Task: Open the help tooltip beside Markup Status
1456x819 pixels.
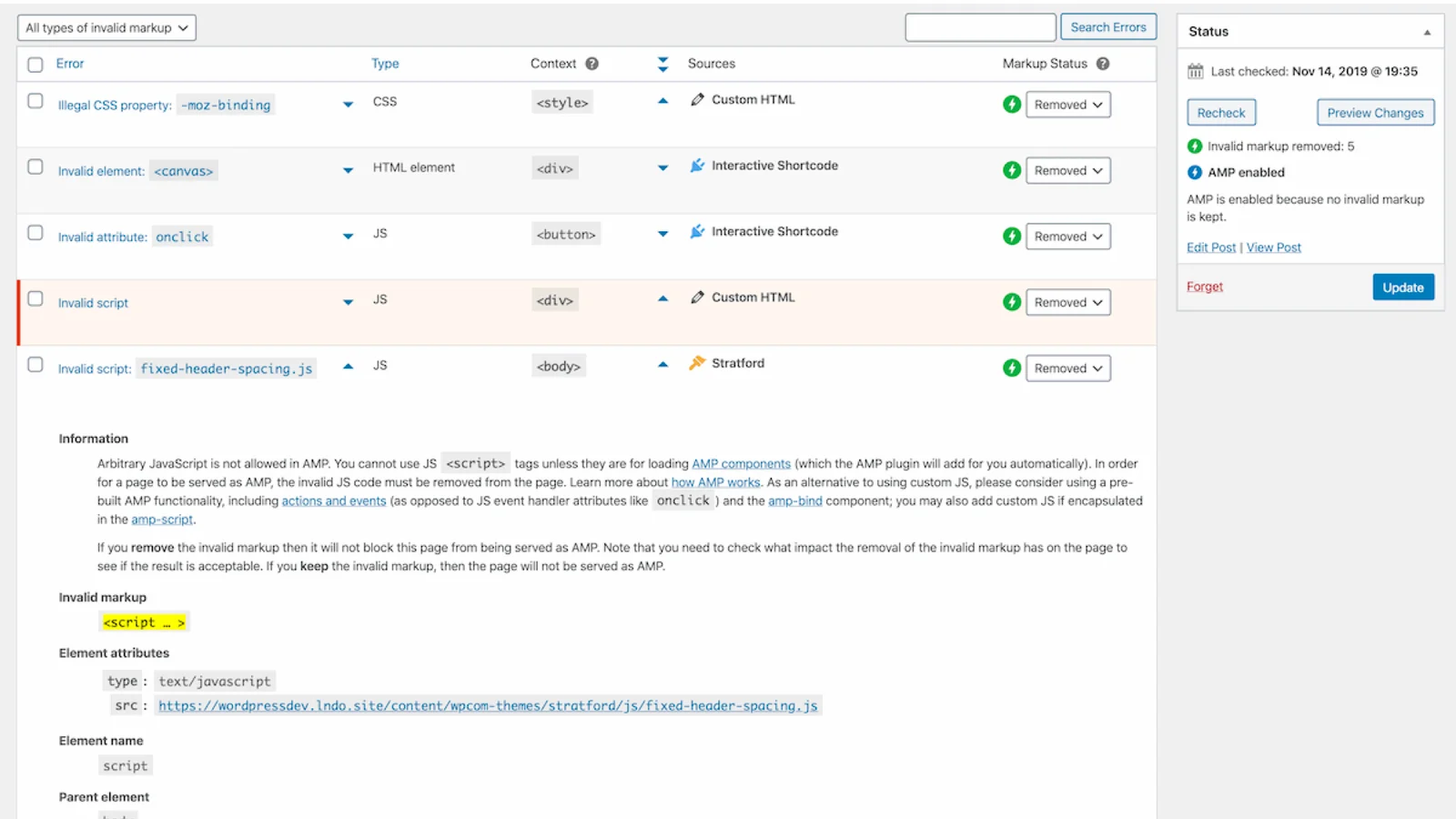Action: tap(1101, 64)
